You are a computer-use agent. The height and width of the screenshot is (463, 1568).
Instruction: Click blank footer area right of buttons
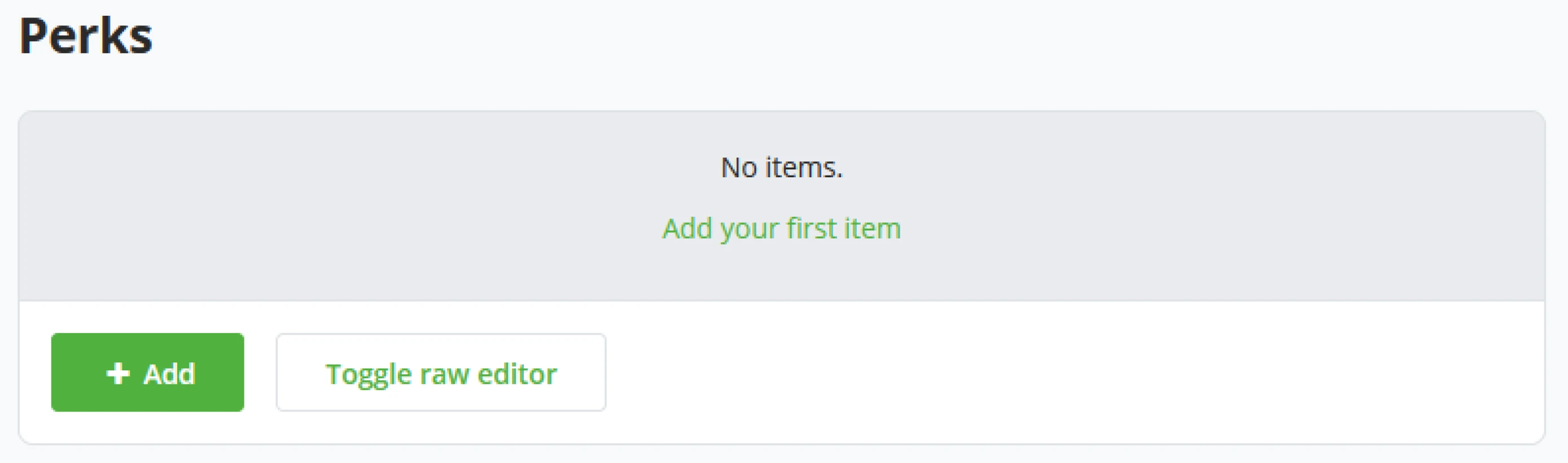click(x=1035, y=373)
